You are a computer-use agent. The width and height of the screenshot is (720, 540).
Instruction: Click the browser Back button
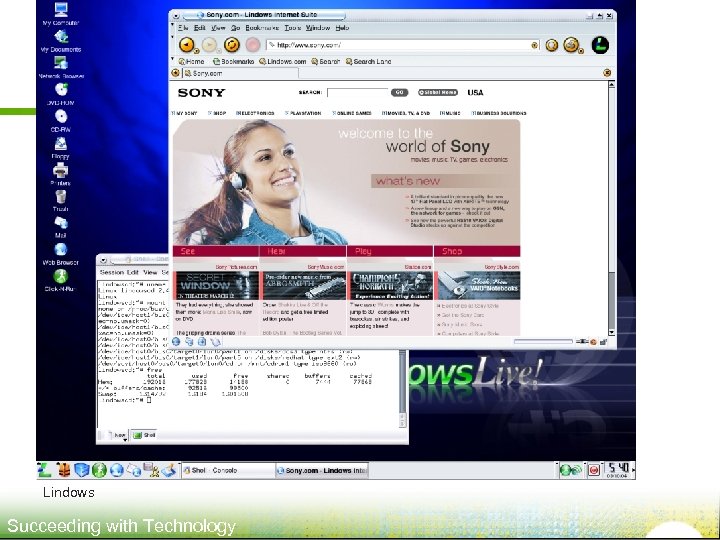[186, 45]
